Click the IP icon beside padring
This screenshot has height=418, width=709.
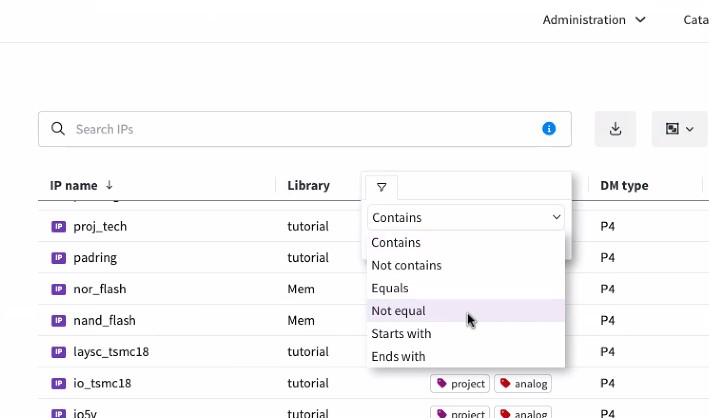[58, 258]
